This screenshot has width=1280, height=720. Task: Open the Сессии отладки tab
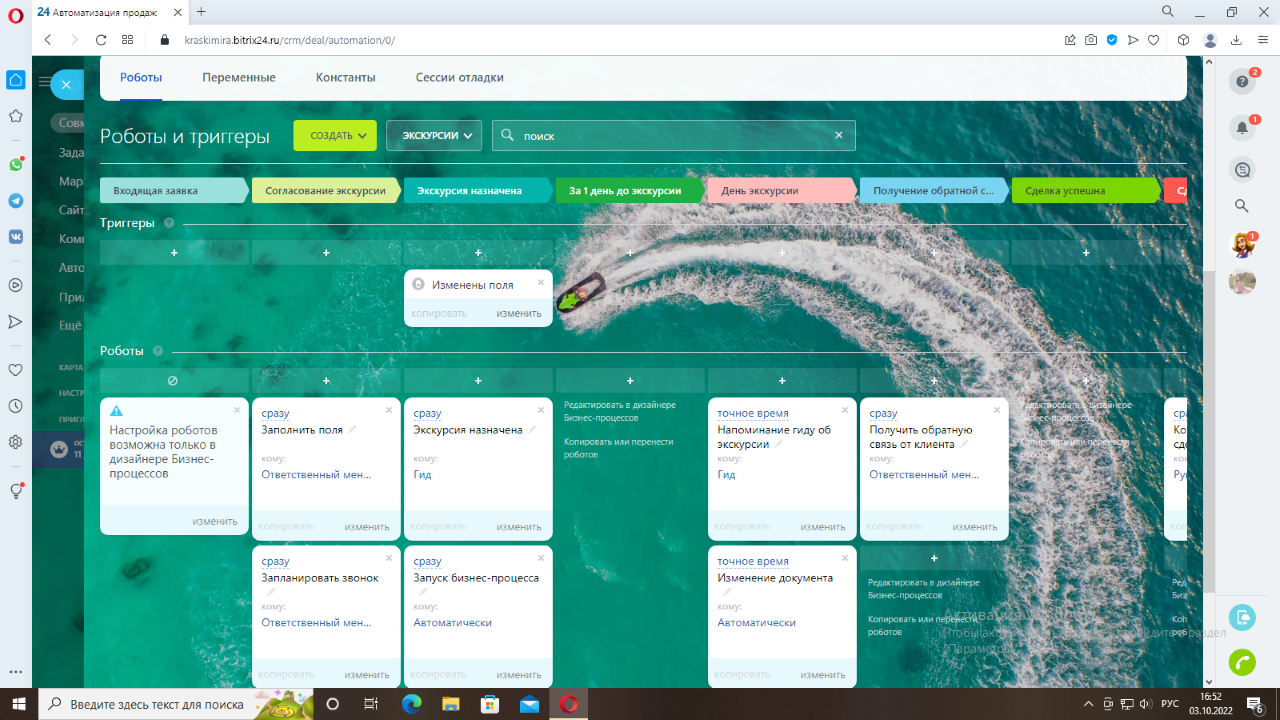coord(460,77)
